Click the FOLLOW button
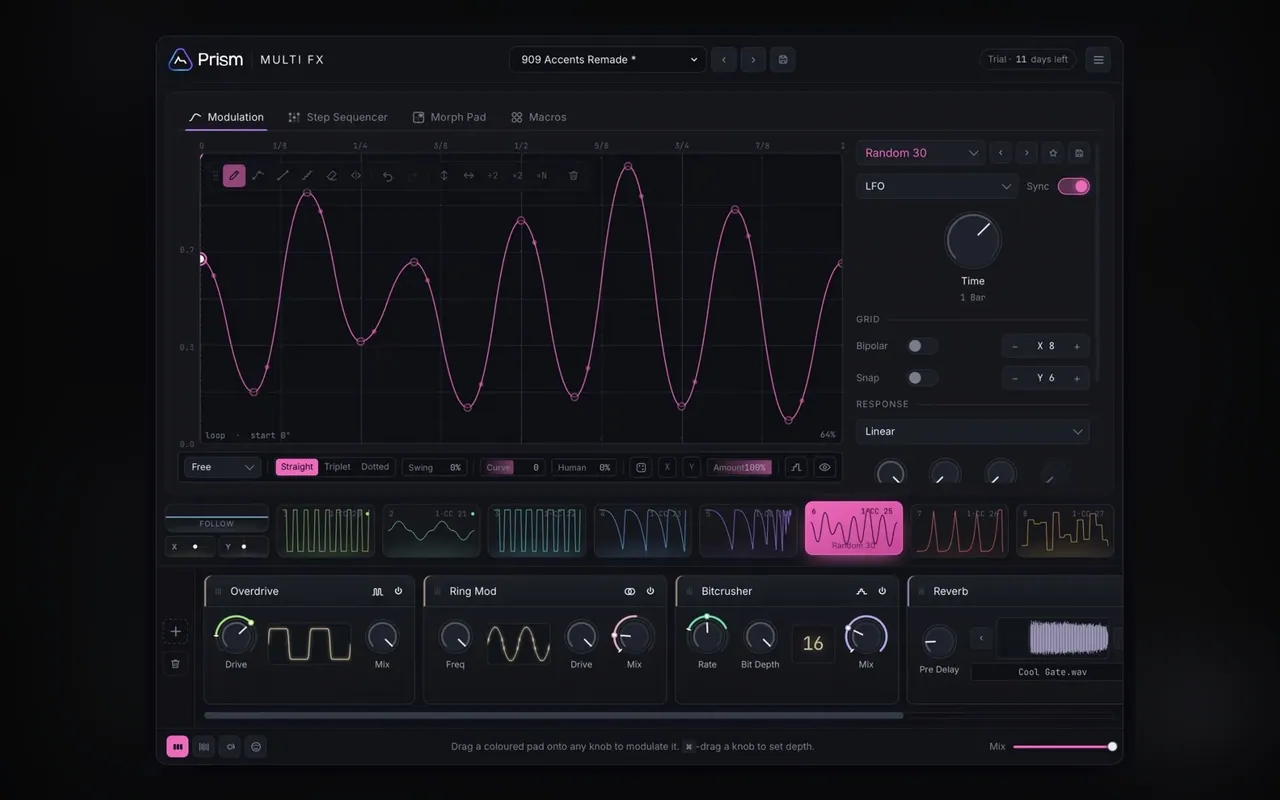Screen dimensions: 1280x800 217,523
